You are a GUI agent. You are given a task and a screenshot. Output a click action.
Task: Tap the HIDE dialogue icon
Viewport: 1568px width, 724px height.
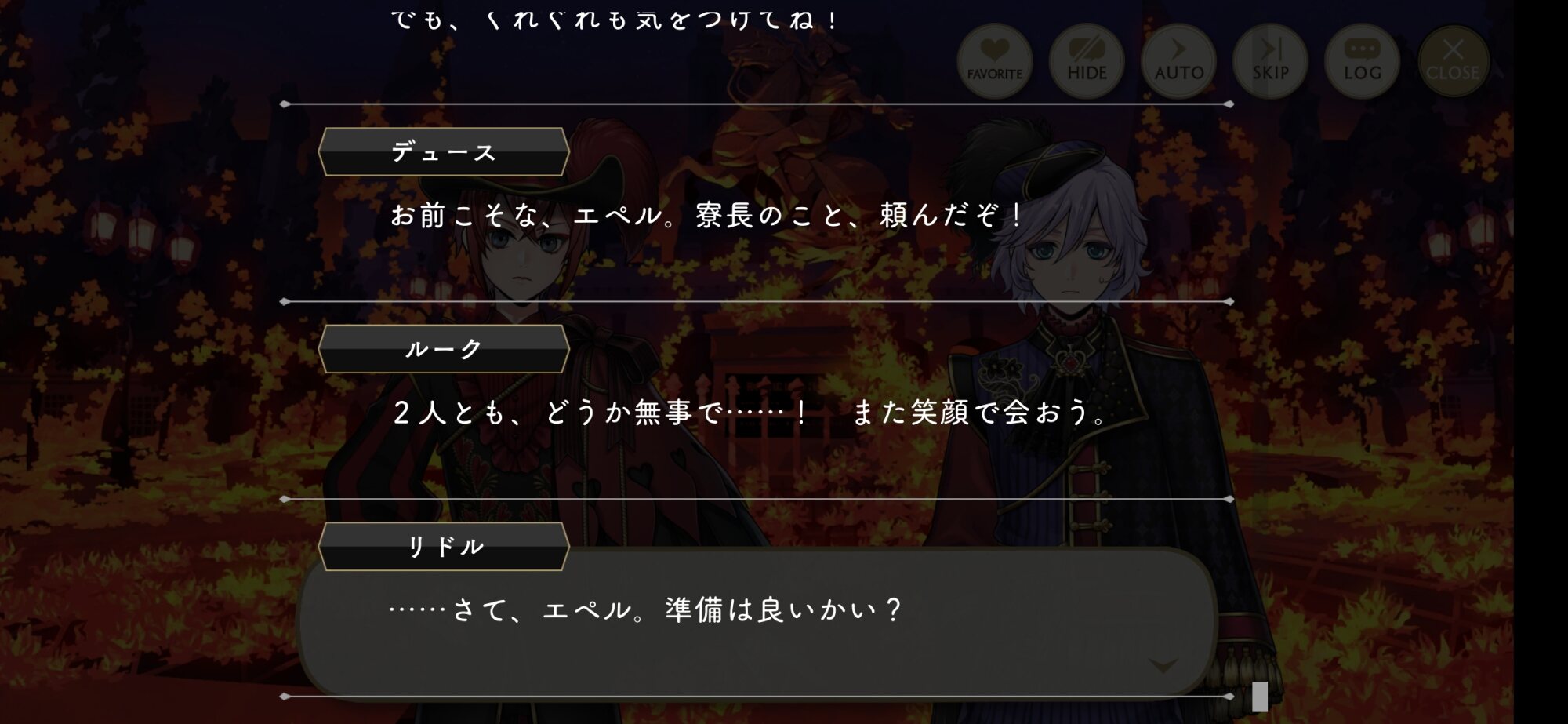tap(1087, 61)
